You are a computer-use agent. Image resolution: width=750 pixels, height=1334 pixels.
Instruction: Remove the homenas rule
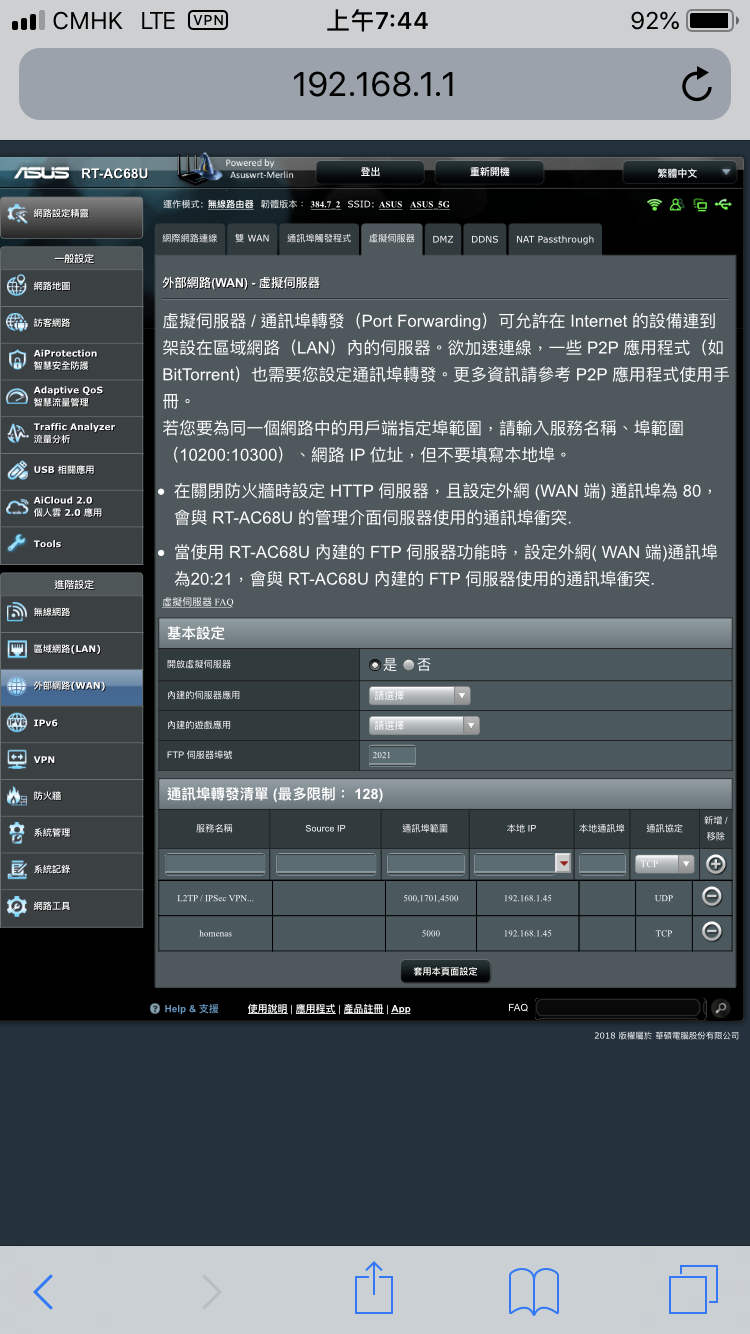[x=712, y=931]
